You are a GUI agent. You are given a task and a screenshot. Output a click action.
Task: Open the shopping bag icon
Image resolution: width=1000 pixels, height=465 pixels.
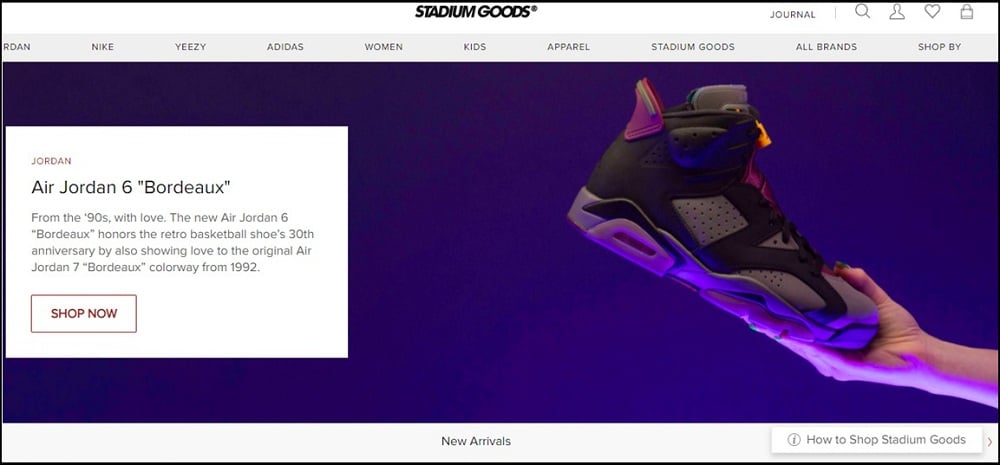click(967, 11)
